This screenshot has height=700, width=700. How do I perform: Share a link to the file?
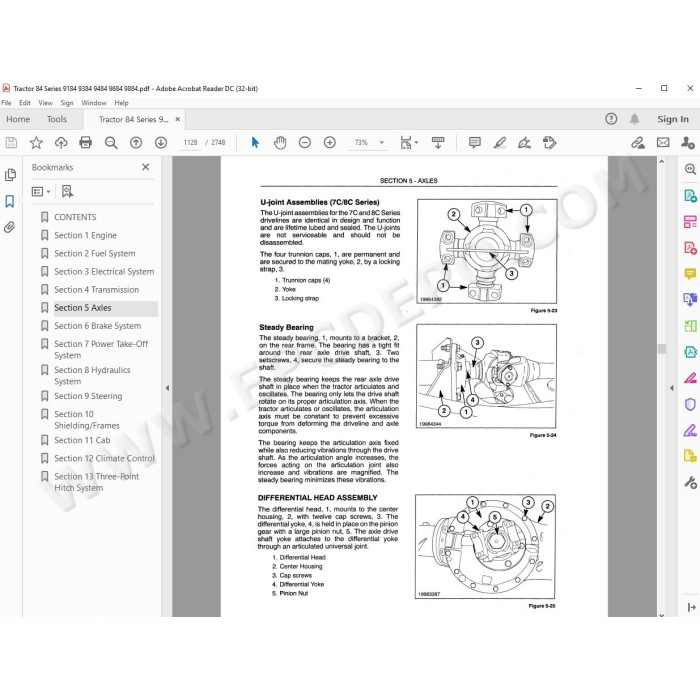pyautogui.click(x=638, y=143)
